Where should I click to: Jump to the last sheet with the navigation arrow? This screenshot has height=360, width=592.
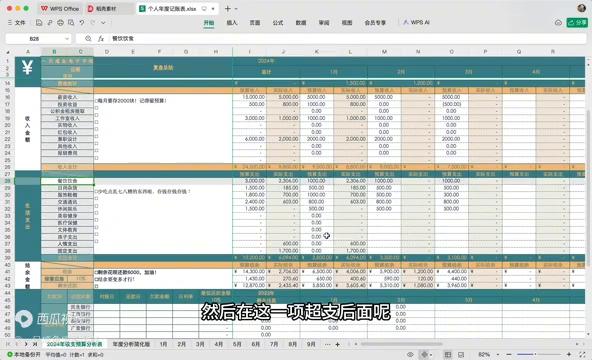tap(35, 344)
